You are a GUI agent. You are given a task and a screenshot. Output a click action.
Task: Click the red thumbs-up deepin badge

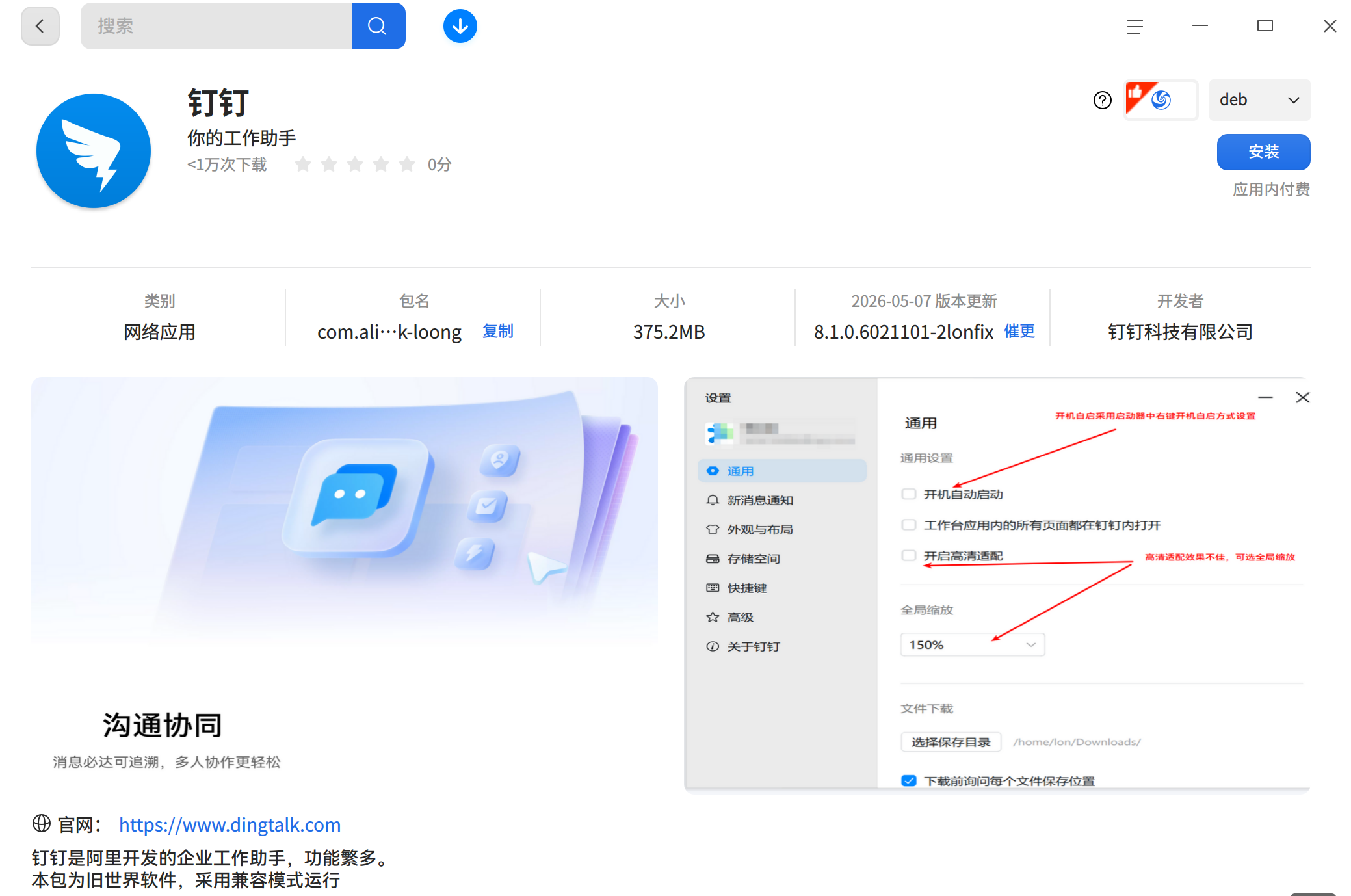[x=1161, y=99]
